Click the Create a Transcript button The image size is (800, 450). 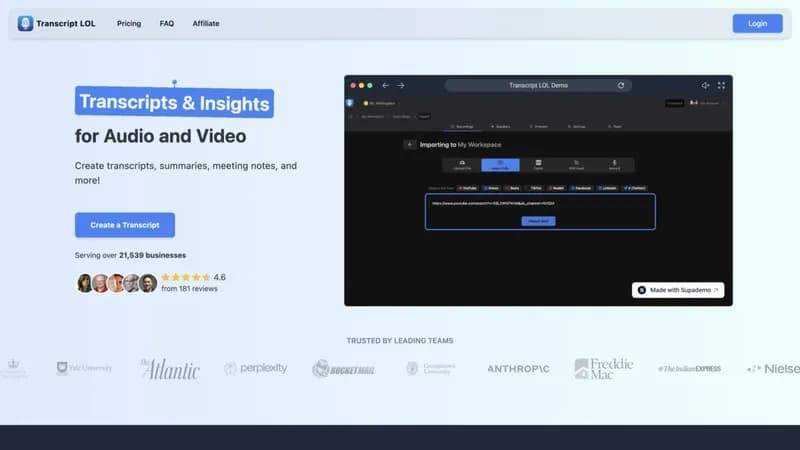(x=124, y=225)
